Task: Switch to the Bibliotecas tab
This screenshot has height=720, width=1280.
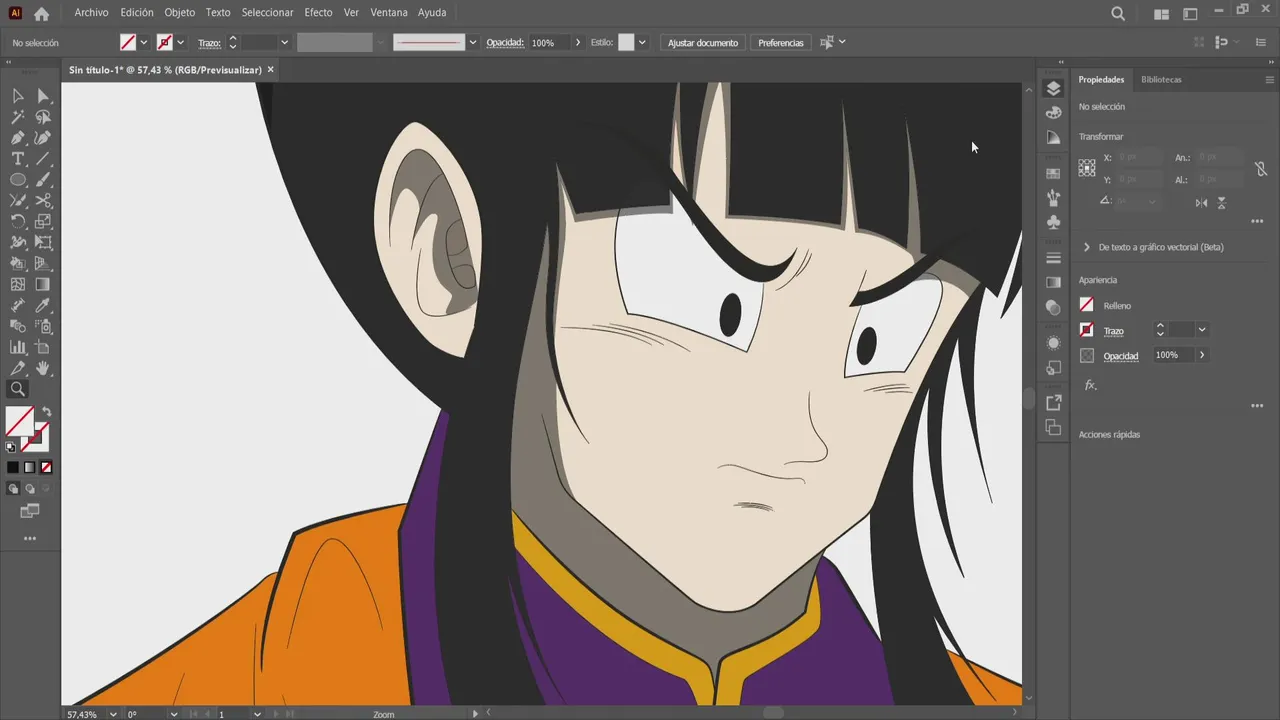Action: (x=1161, y=79)
